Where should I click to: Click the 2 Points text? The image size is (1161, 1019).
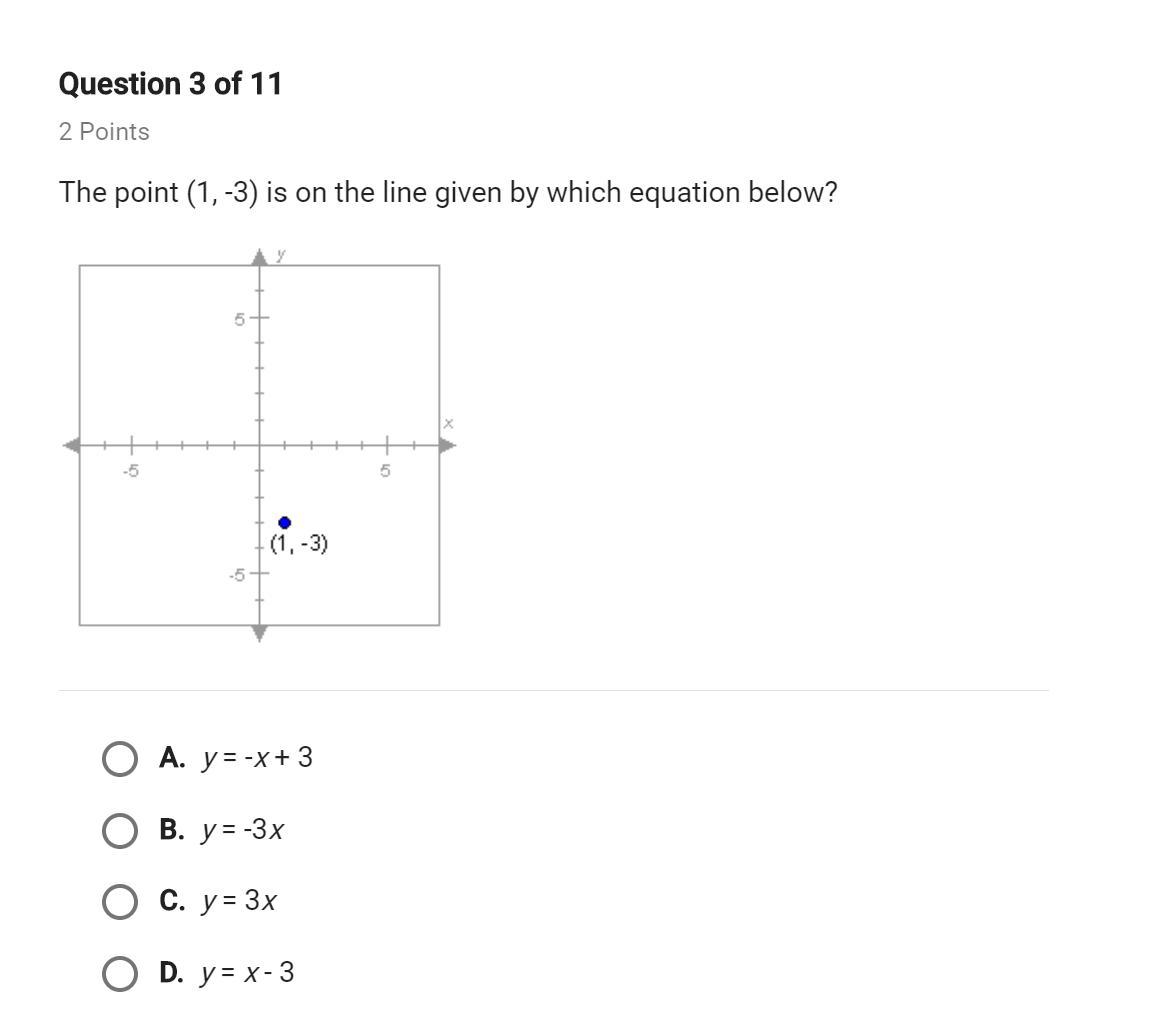point(104,132)
